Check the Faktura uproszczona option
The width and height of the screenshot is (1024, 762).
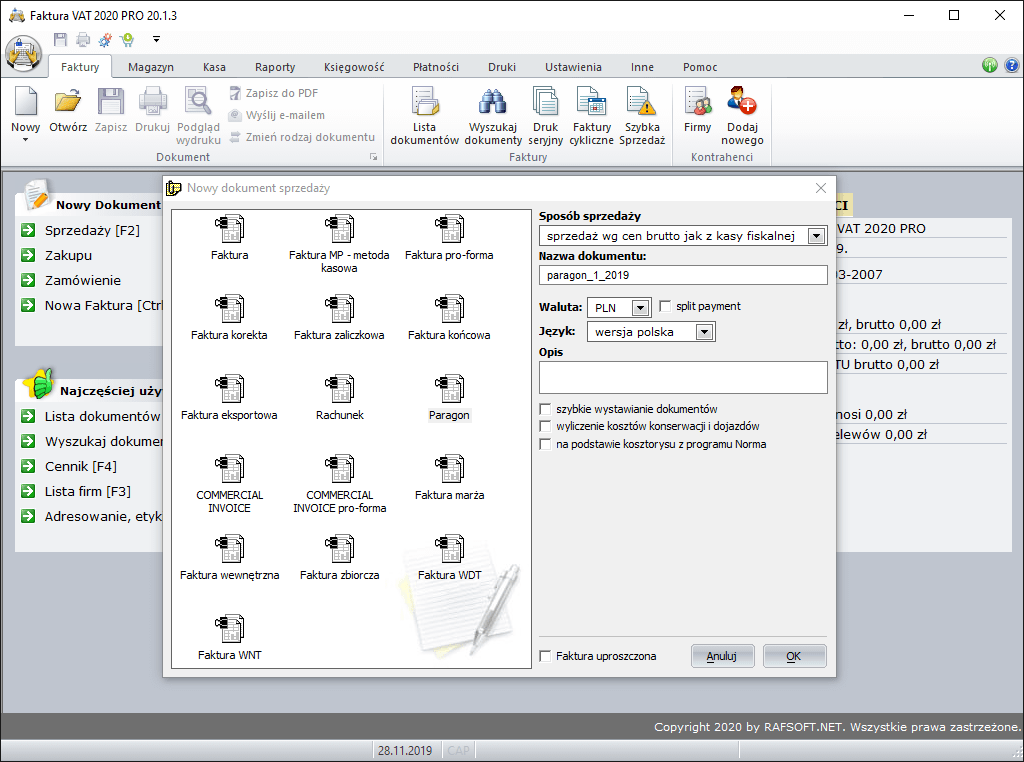pyautogui.click(x=545, y=656)
